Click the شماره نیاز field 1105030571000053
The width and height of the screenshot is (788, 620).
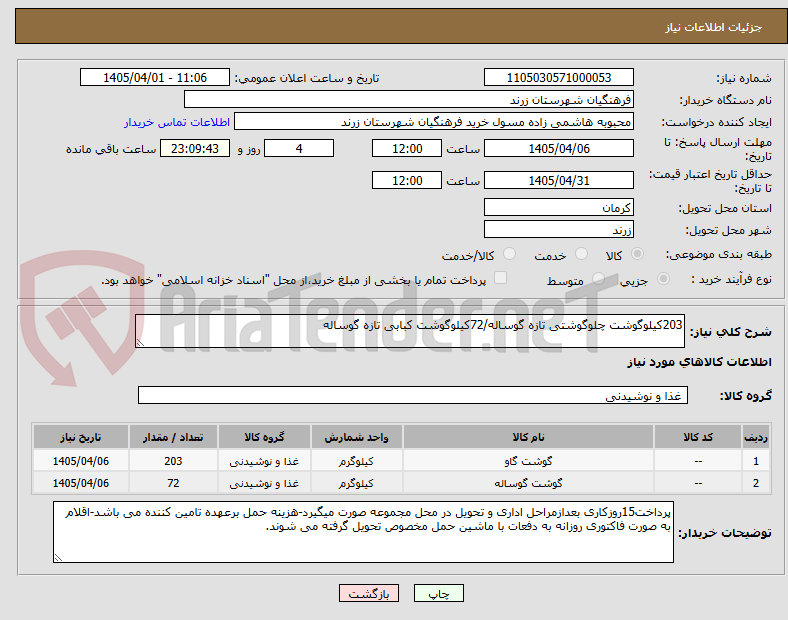coord(558,77)
